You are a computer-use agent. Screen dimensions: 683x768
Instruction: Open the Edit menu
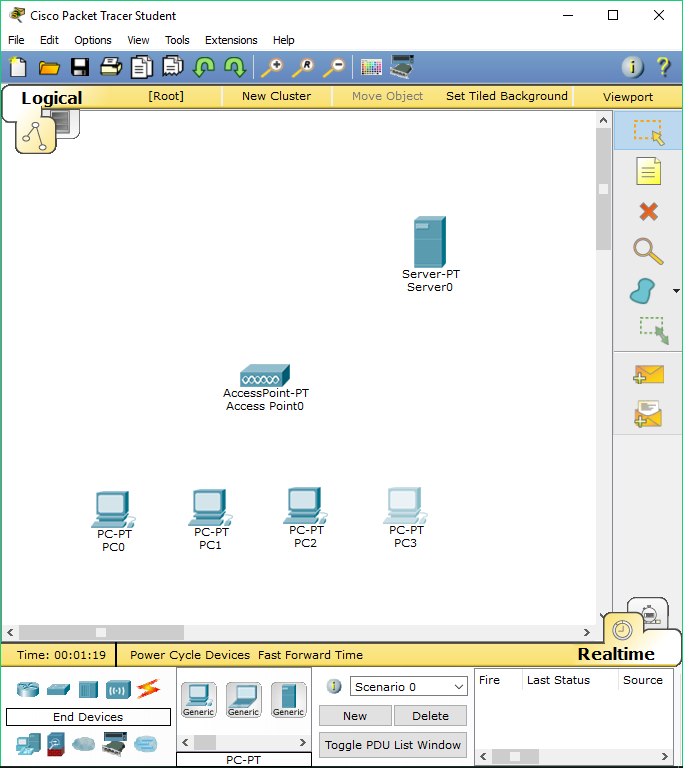click(x=49, y=40)
